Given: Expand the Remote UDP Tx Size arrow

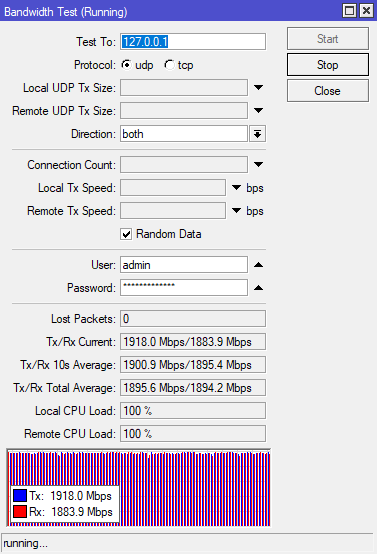Looking at the screenshot, I should pos(259,111).
